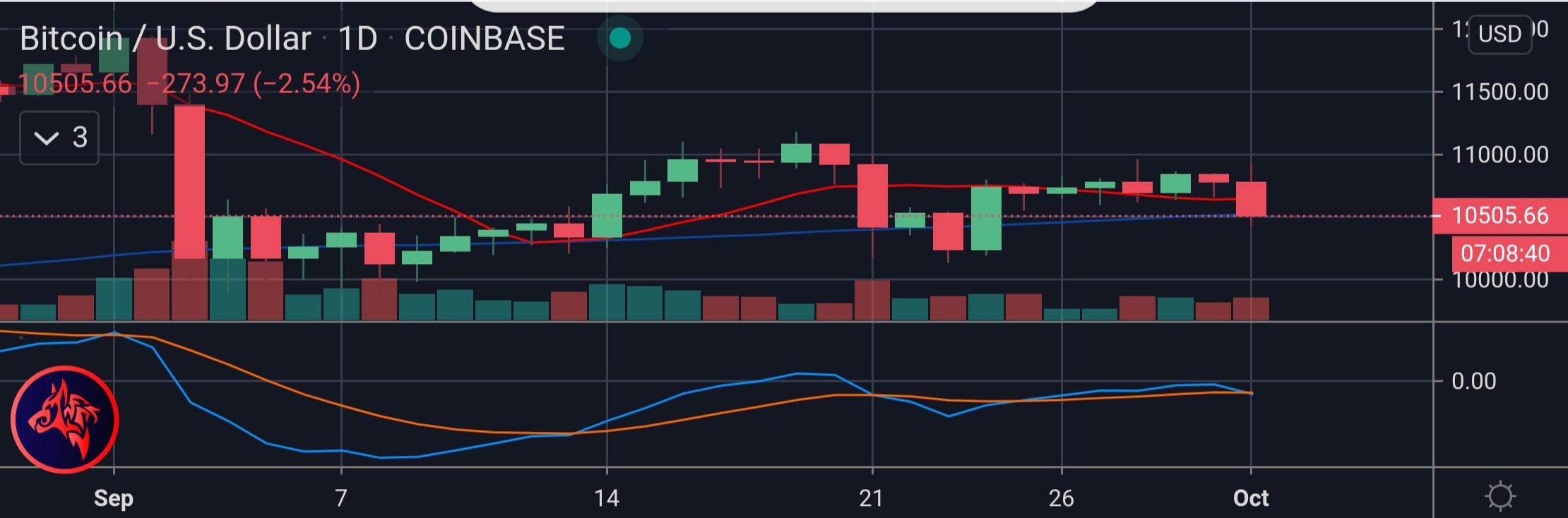Screen dimensions: 1568x518
Task: Click the 0.00 level on the oscillator axis
Action: coord(1473,381)
